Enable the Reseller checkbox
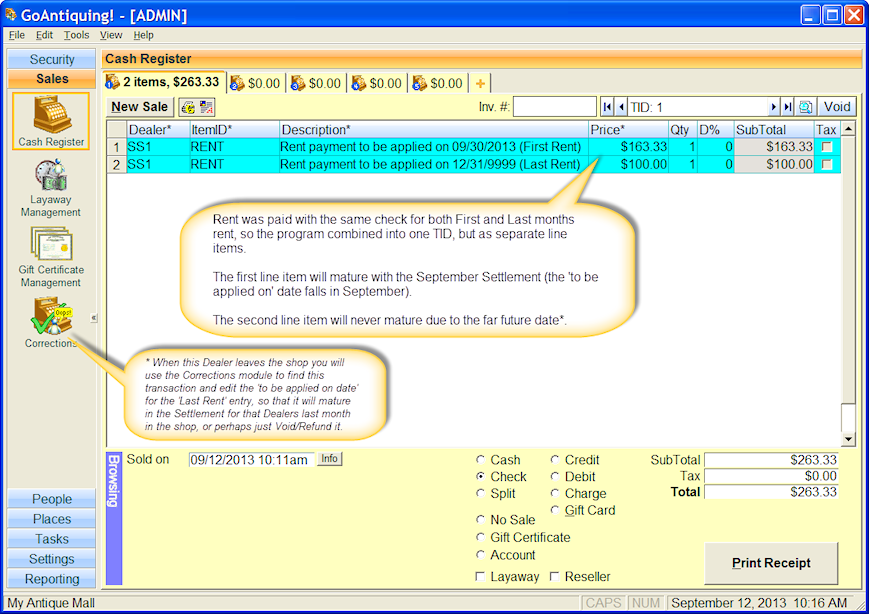This screenshot has width=869, height=614. [x=555, y=577]
